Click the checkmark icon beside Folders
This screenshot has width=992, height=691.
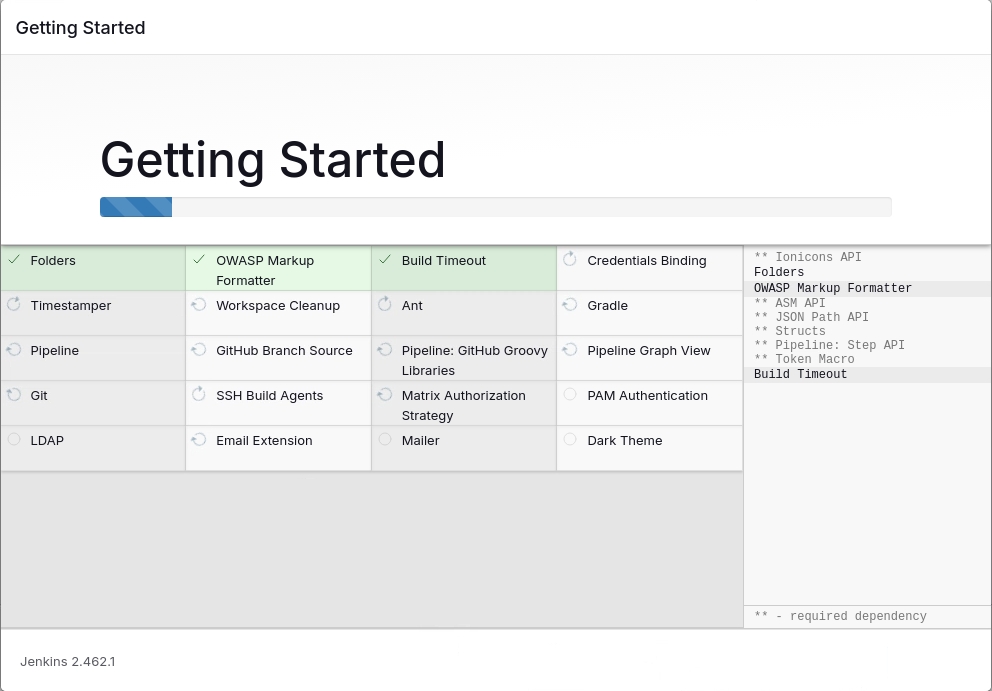[14, 260]
